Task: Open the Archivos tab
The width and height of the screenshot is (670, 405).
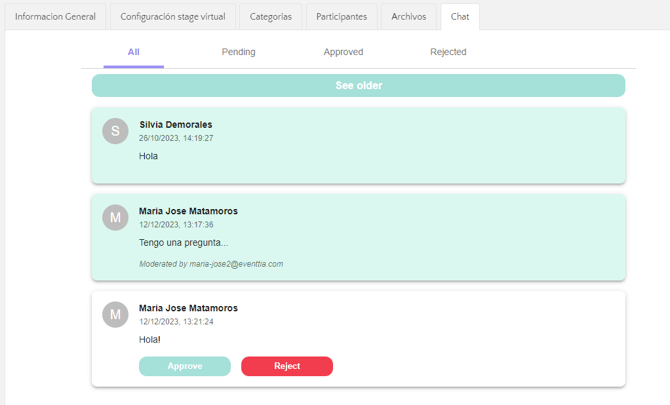Action: 408,17
